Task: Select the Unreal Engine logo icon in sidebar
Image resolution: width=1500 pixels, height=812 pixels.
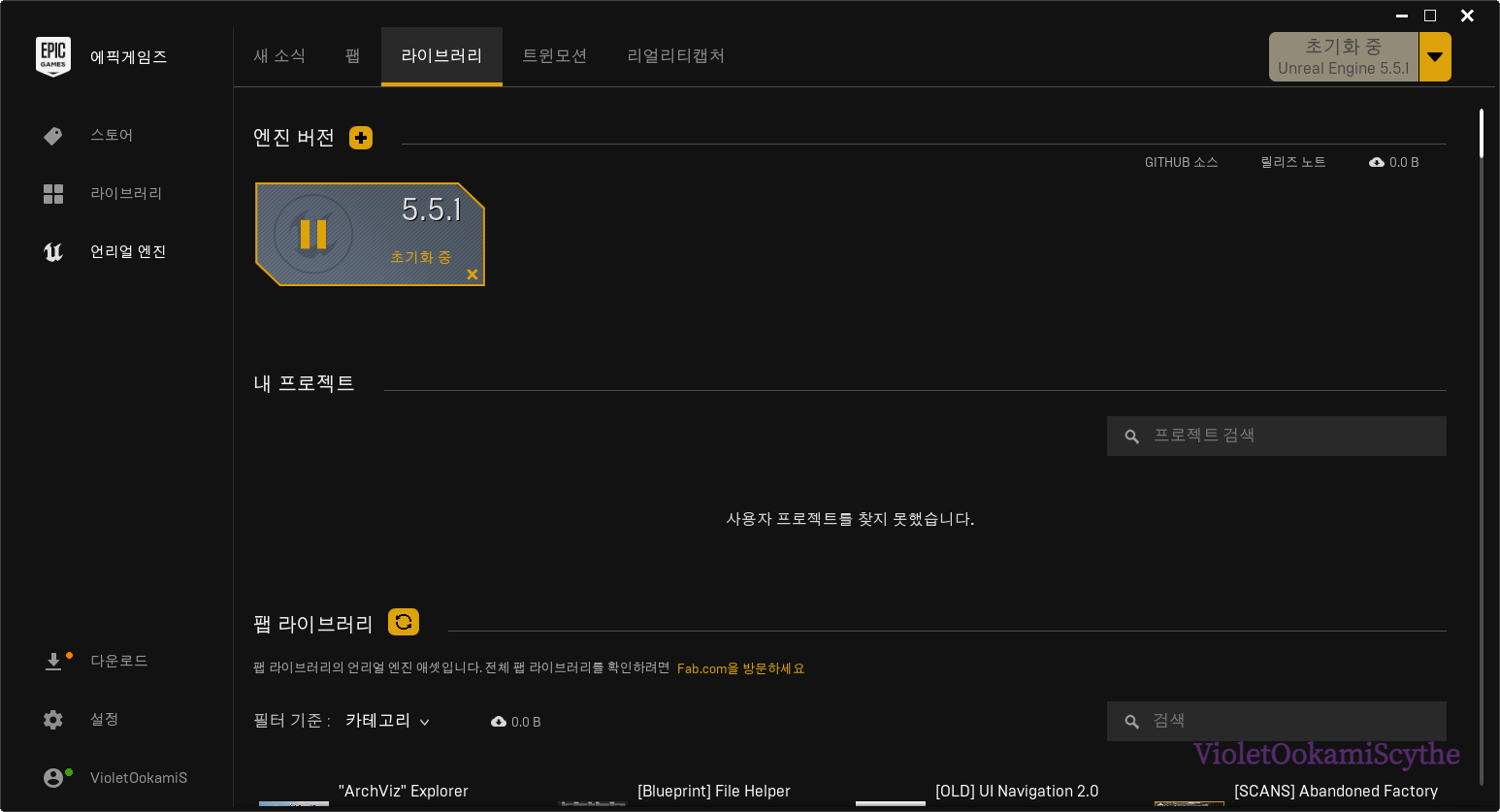Action: 53,252
